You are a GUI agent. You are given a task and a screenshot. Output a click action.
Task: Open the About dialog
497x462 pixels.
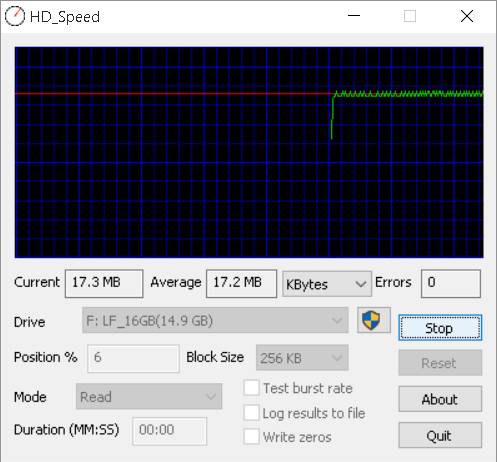coord(440,399)
